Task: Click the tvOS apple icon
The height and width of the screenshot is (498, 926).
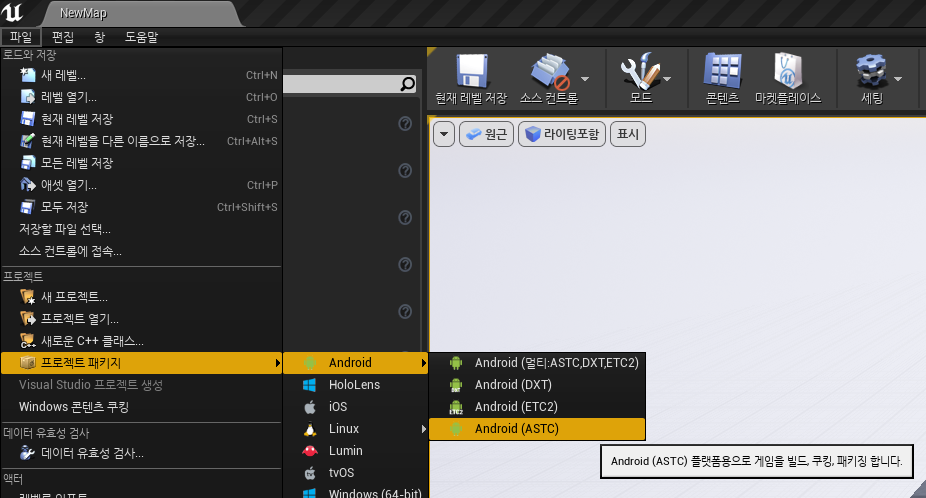Action: click(x=309, y=473)
